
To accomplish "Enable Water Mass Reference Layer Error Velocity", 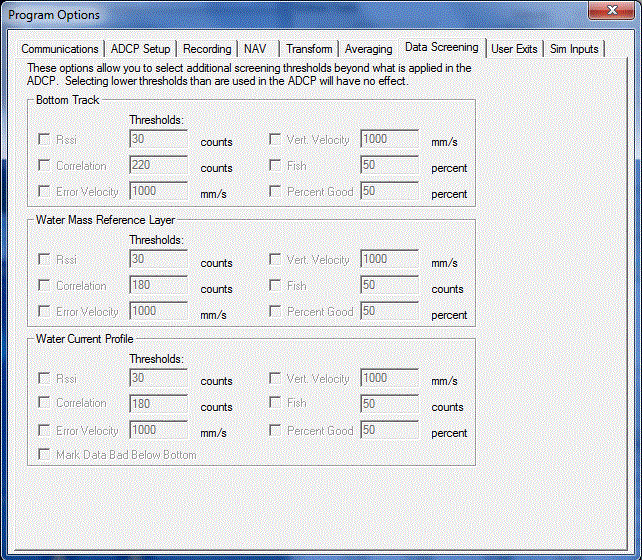I will [x=44, y=312].
